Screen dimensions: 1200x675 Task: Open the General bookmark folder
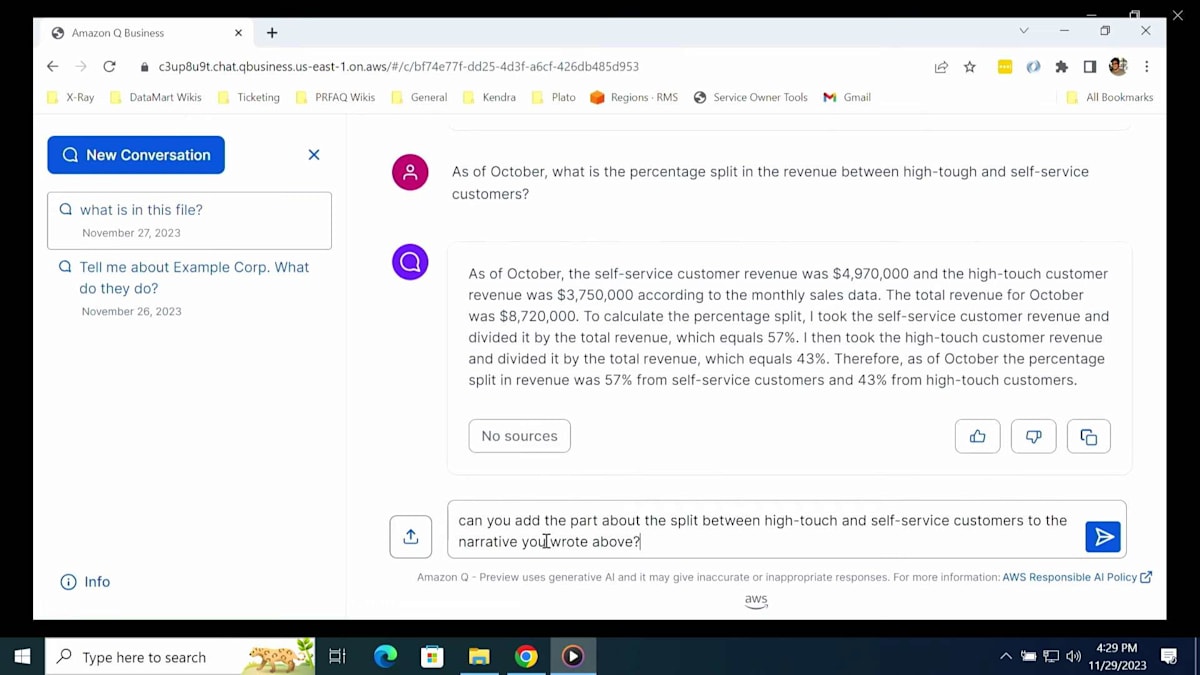coord(419,97)
